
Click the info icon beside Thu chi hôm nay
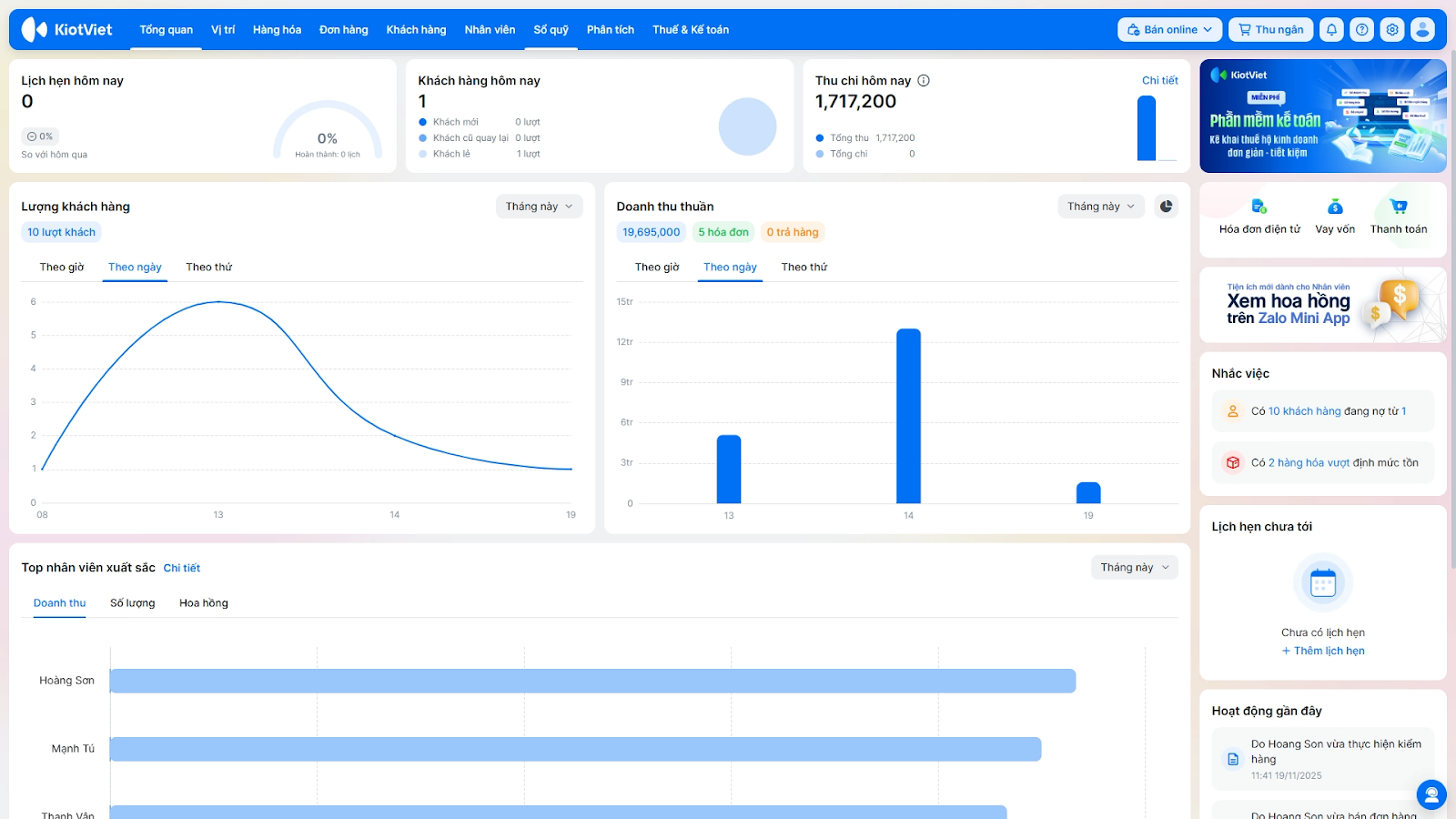924,81
